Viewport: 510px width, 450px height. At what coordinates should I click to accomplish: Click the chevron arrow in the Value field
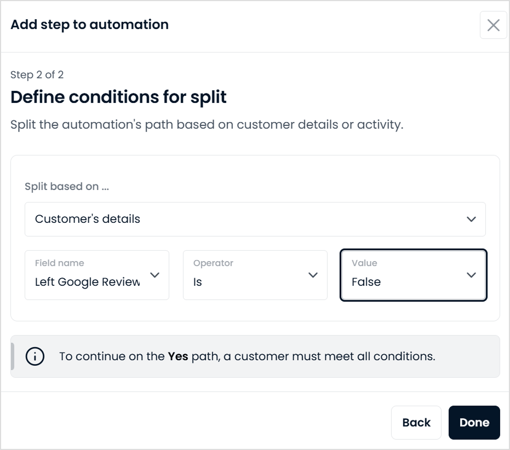[471, 275]
